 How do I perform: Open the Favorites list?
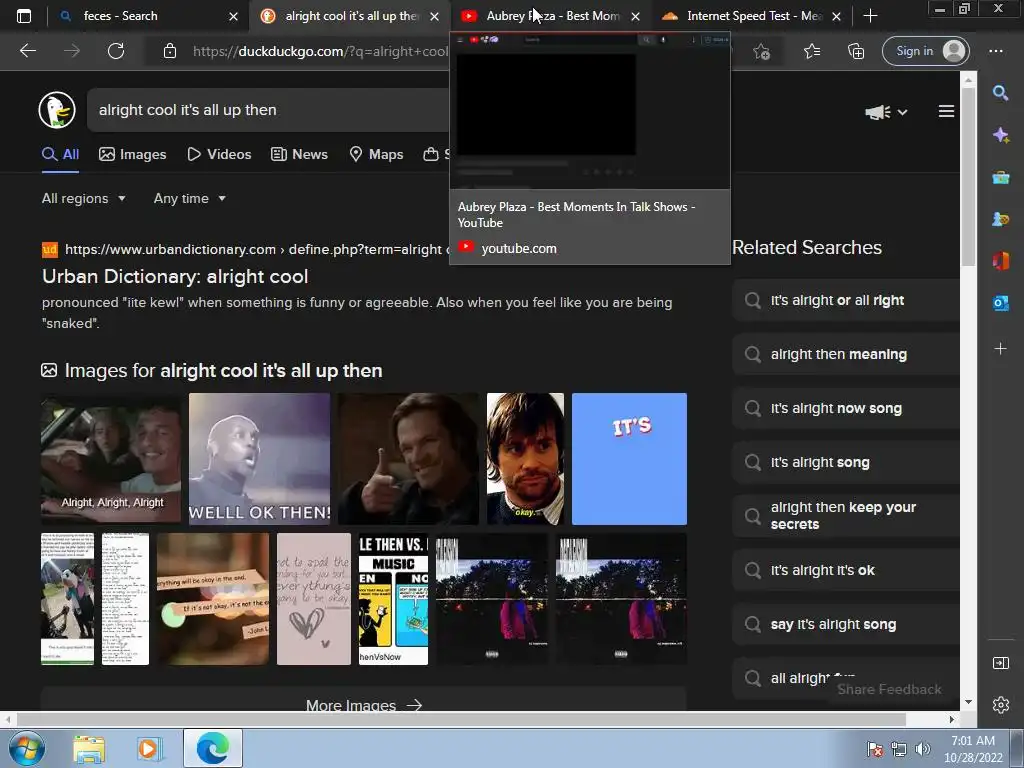point(812,51)
